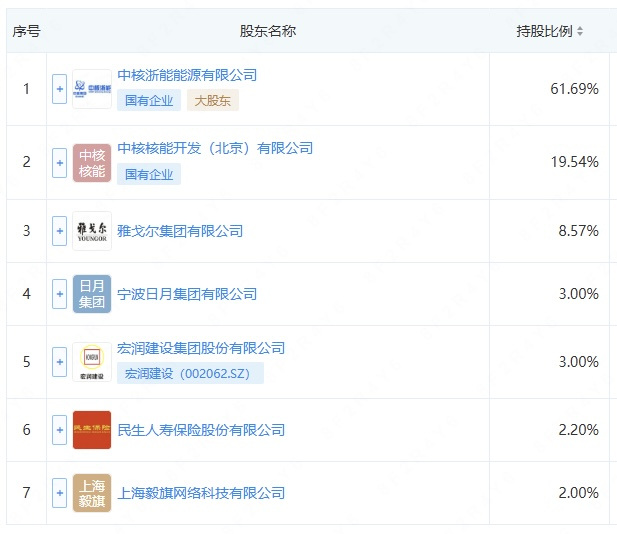Click the Youngor 雅戈尔 logo icon
This screenshot has width=617, height=534.
point(92,231)
